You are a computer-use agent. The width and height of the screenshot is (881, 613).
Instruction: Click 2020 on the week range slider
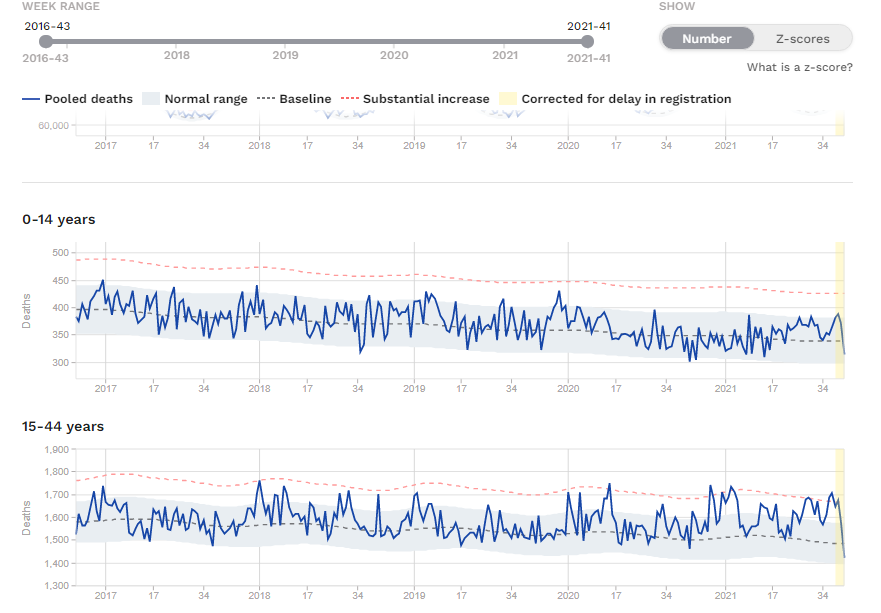pos(394,55)
